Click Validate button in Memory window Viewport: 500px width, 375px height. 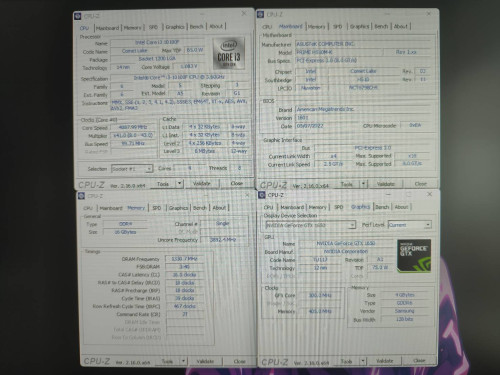205,361
